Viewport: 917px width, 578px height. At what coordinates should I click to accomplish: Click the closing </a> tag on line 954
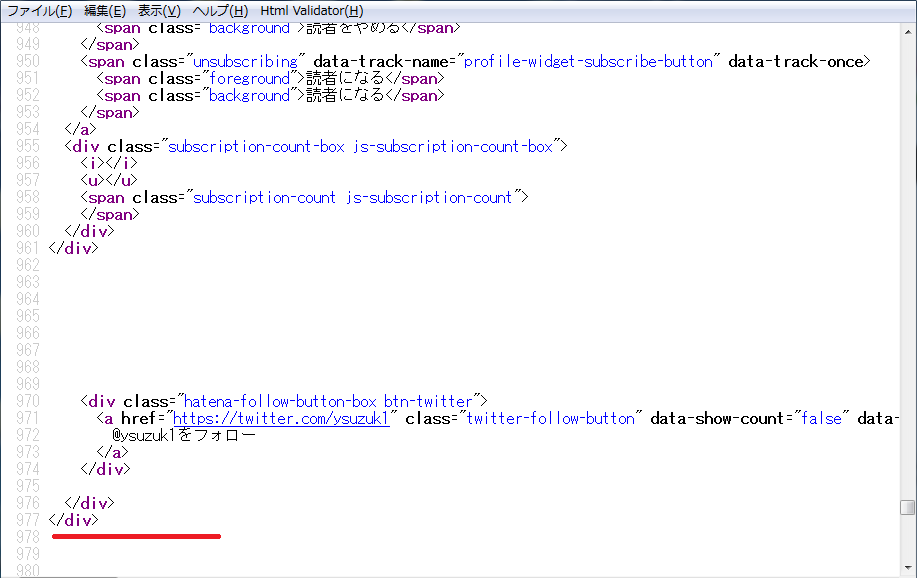[80, 129]
